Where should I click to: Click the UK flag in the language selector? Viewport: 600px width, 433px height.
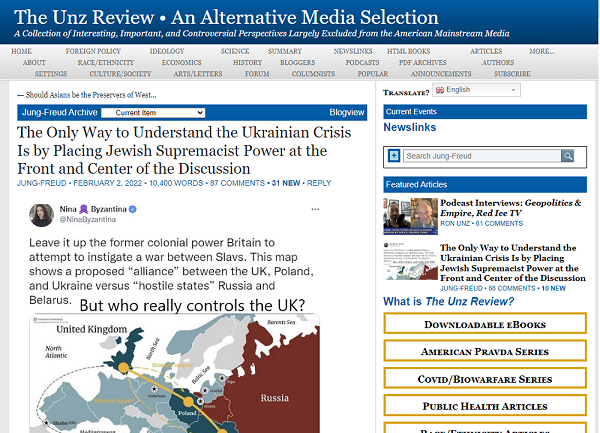click(440, 90)
